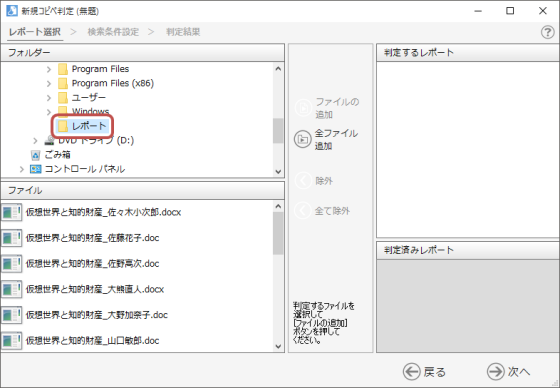Expand the Windows folder node
The image size is (560, 388).
pos(49,112)
